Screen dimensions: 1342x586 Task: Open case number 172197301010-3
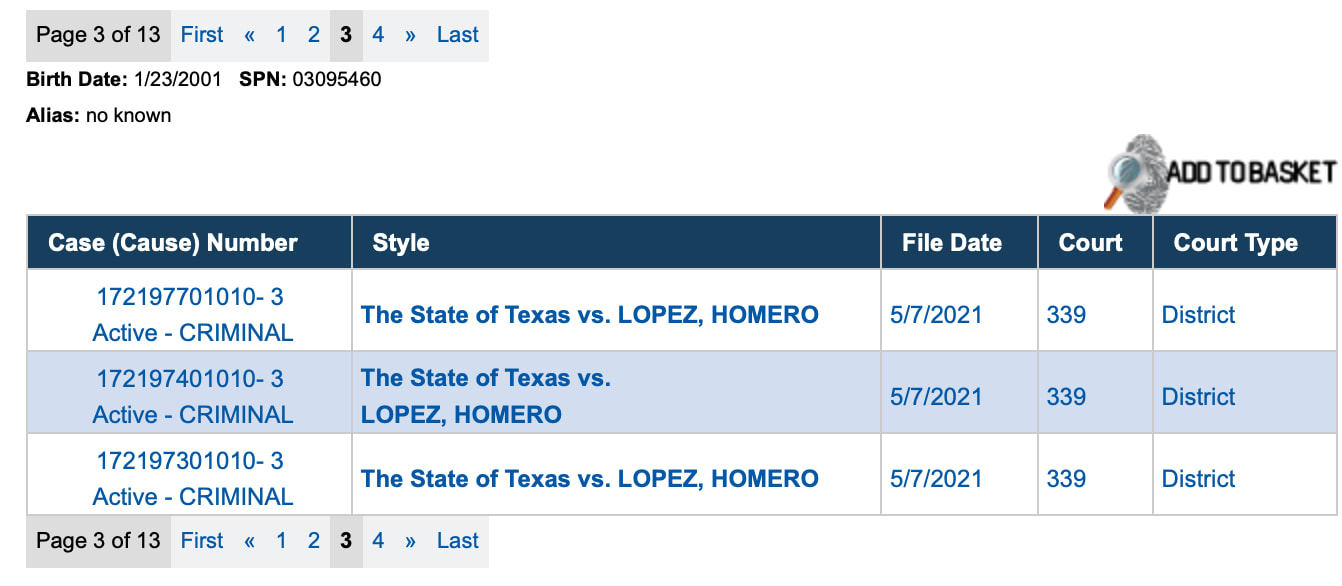point(190,461)
